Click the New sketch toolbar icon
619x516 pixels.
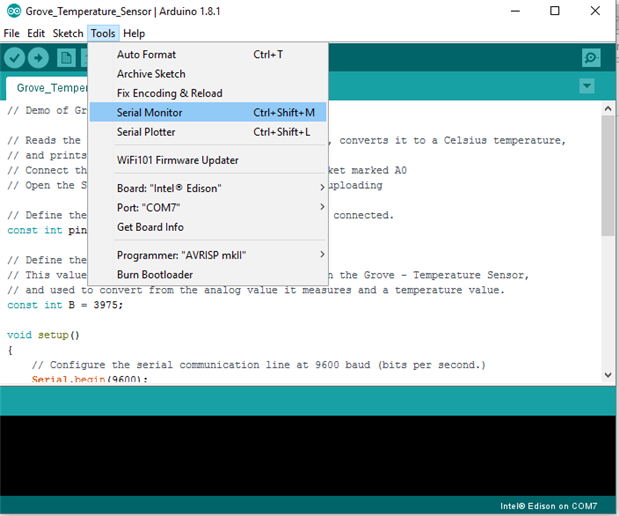click(66, 59)
